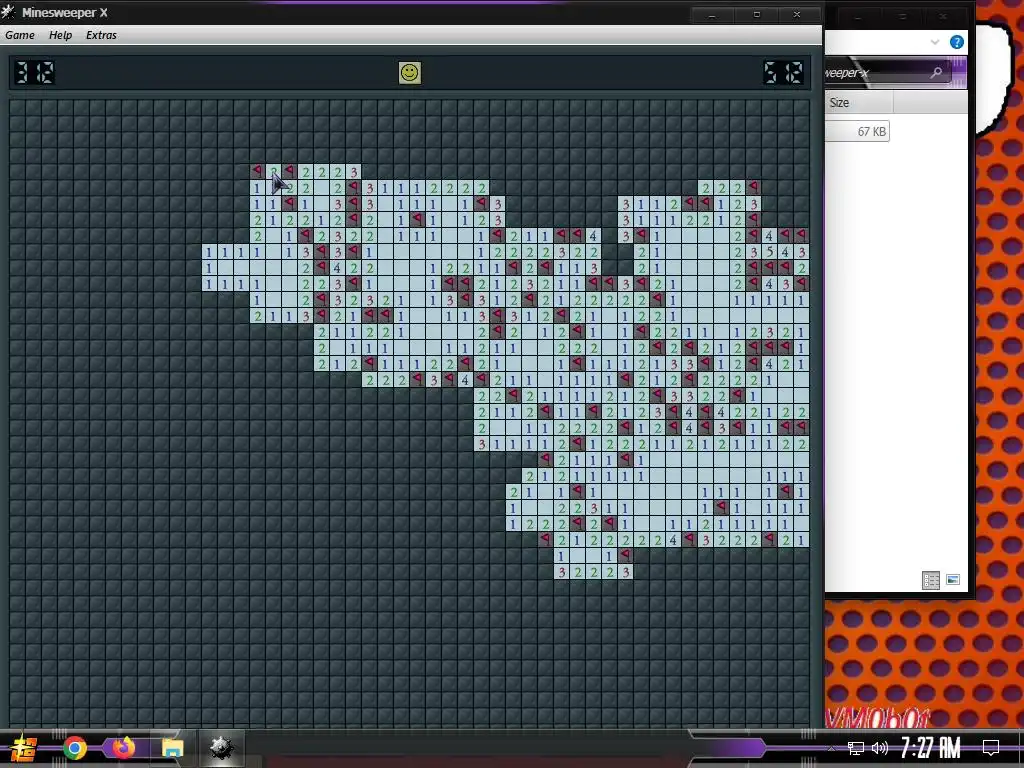Click the mine counter display at left
The width and height of the screenshot is (1024, 768).
[35, 72]
